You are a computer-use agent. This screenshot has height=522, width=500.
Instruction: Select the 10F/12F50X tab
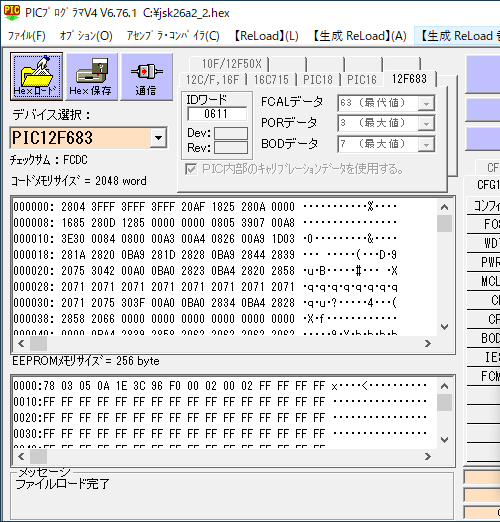[232, 64]
